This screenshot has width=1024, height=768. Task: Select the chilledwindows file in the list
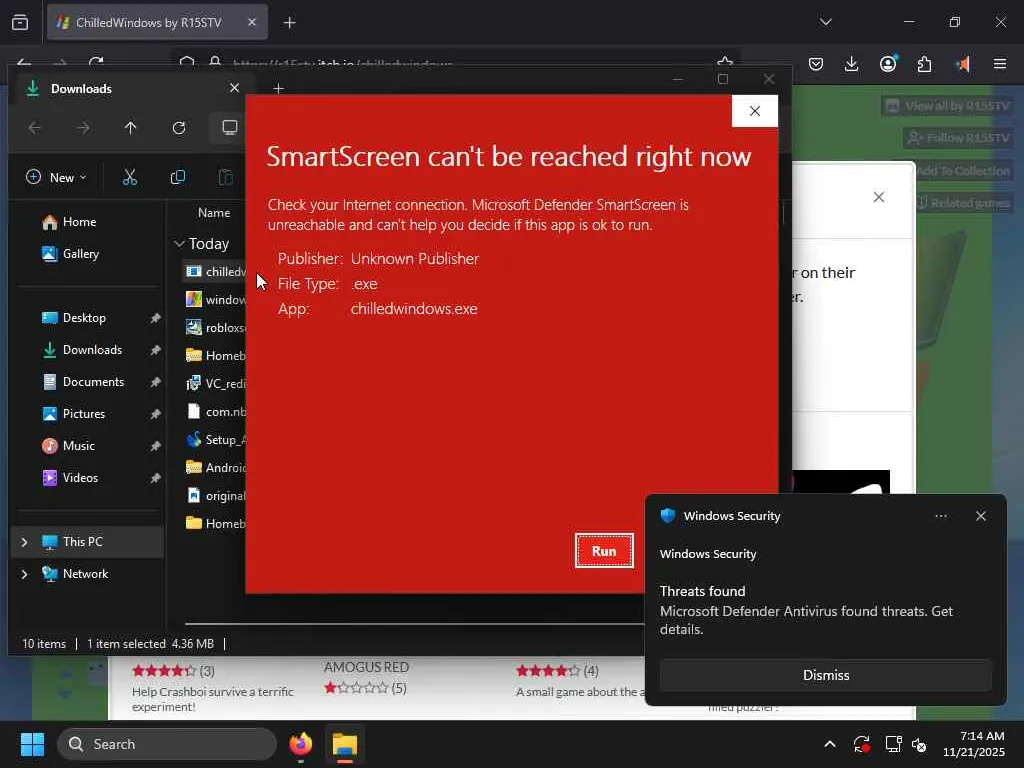pyautogui.click(x=216, y=272)
